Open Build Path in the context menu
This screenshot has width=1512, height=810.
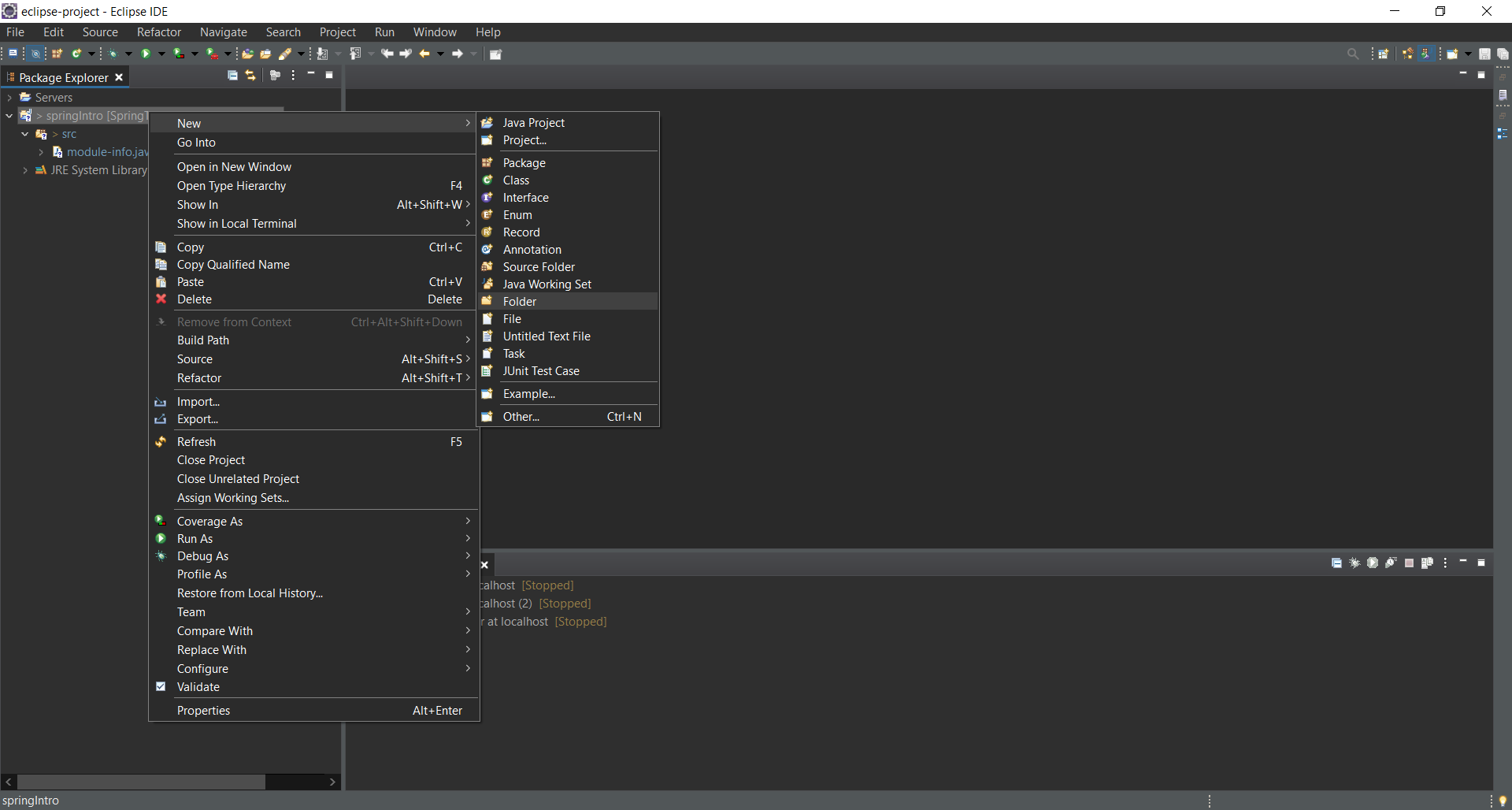(313, 340)
